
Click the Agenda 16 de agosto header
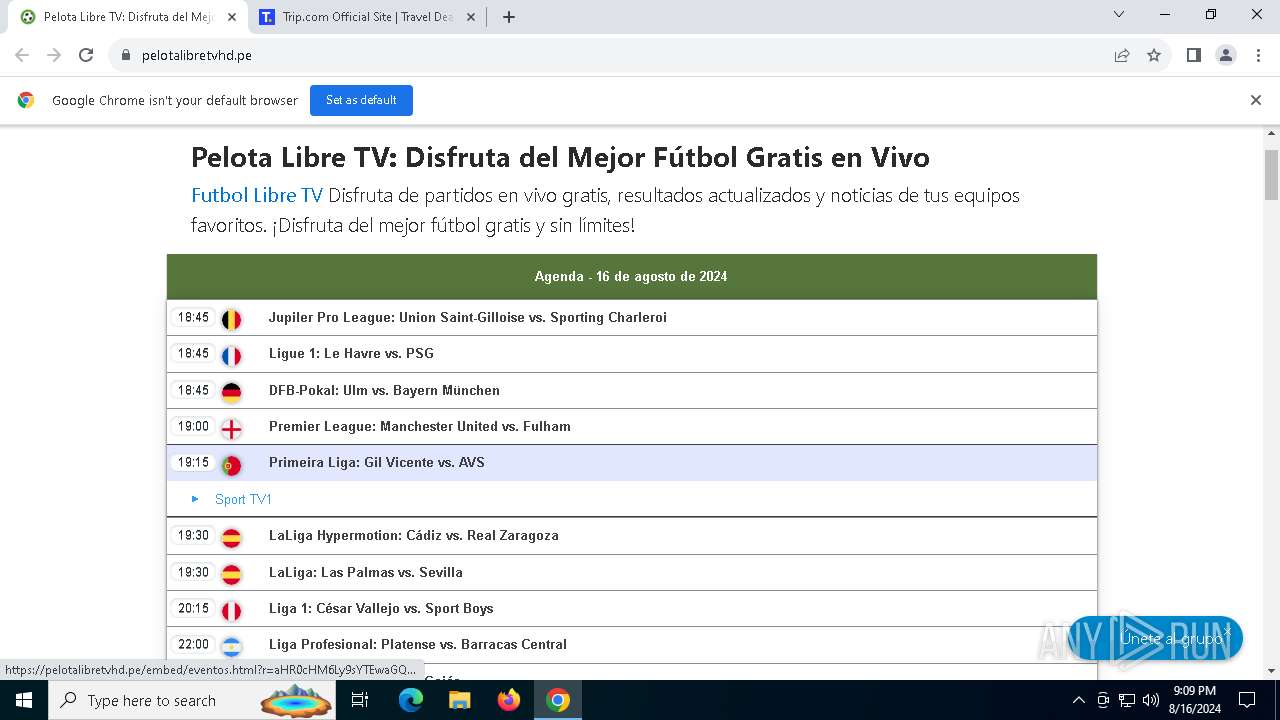[x=631, y=276]
